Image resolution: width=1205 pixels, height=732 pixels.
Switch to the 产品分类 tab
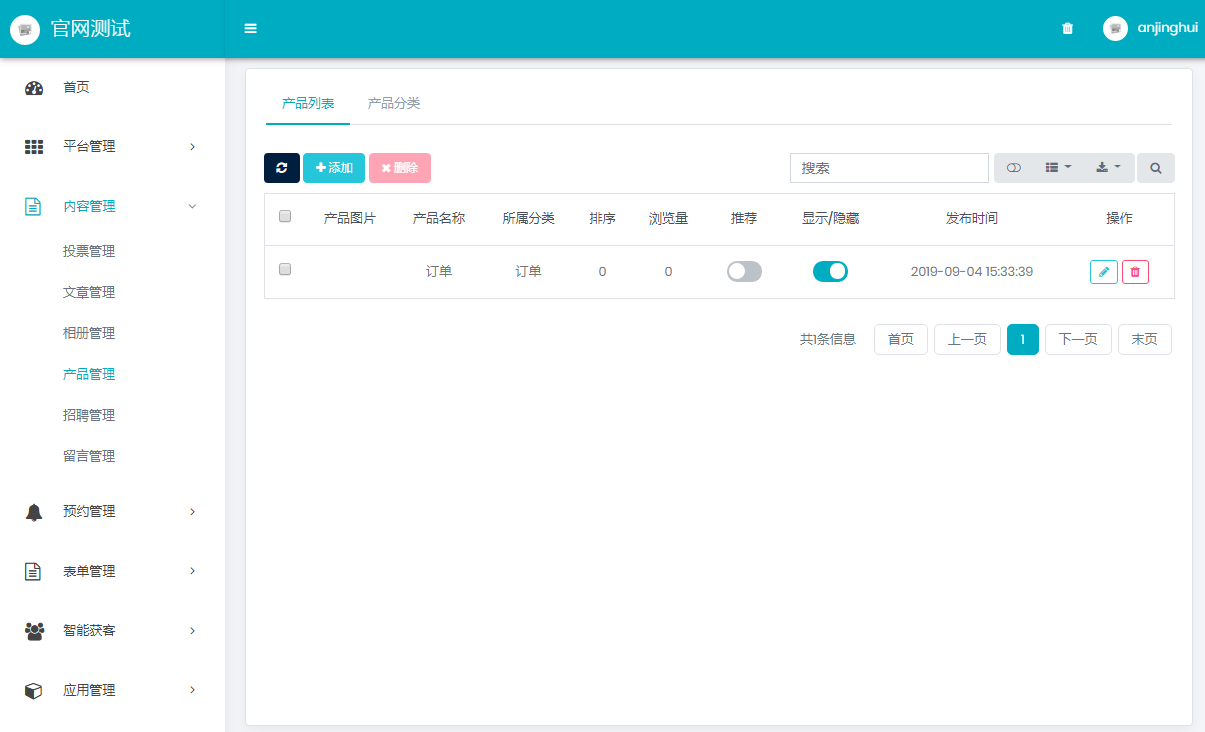(x=394, y=104)
